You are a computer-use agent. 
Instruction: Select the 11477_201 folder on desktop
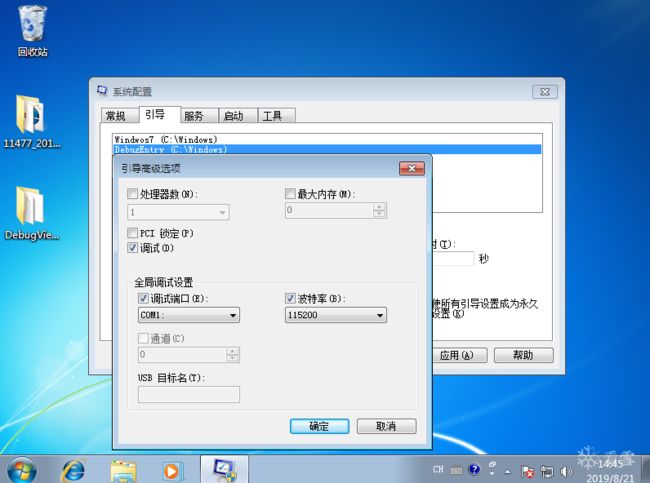point(32,121)
